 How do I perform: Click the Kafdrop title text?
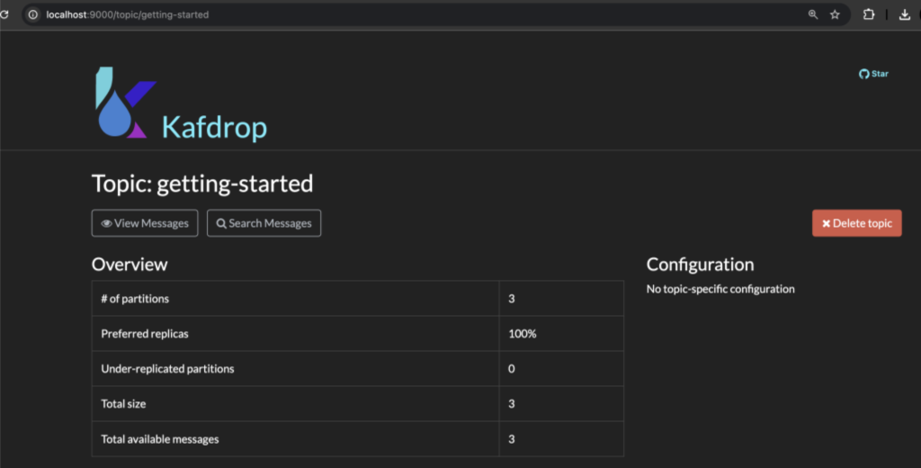(x=214, y=127)
